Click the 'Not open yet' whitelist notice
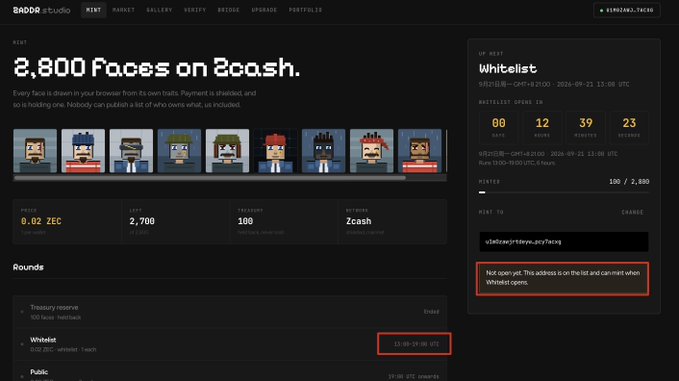Screen dimensions: 679x381 tap(563, 279)
